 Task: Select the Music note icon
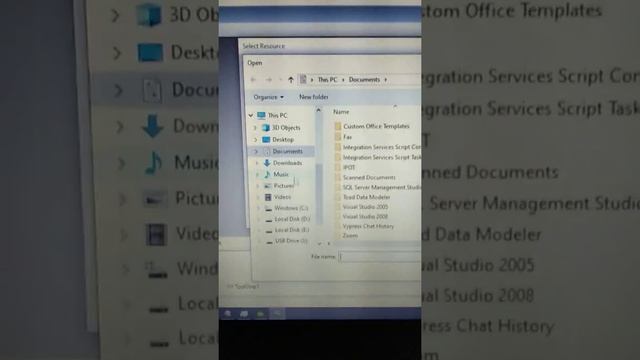coord(267,174)
